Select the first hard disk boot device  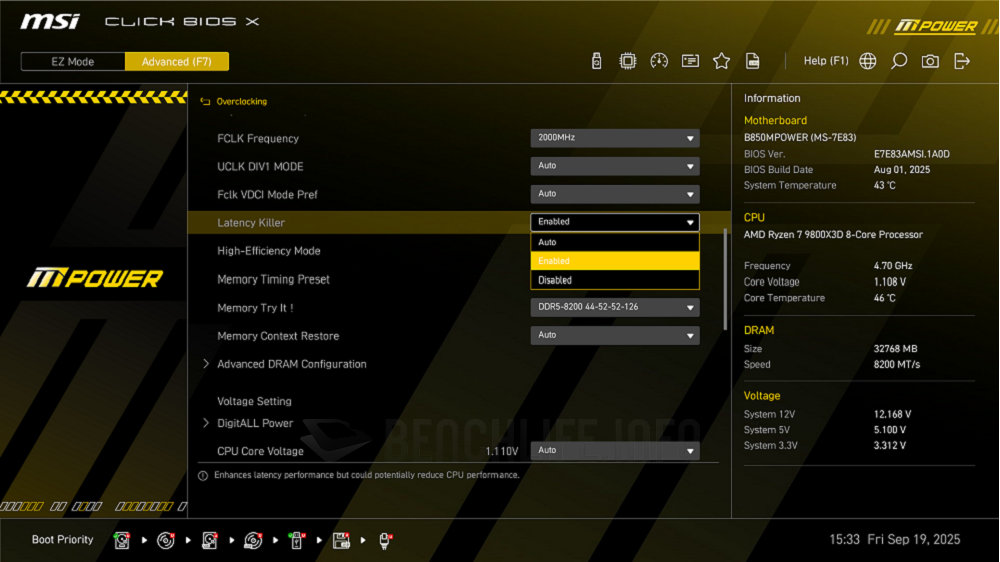pyautogui.click(x=122, y=540)
